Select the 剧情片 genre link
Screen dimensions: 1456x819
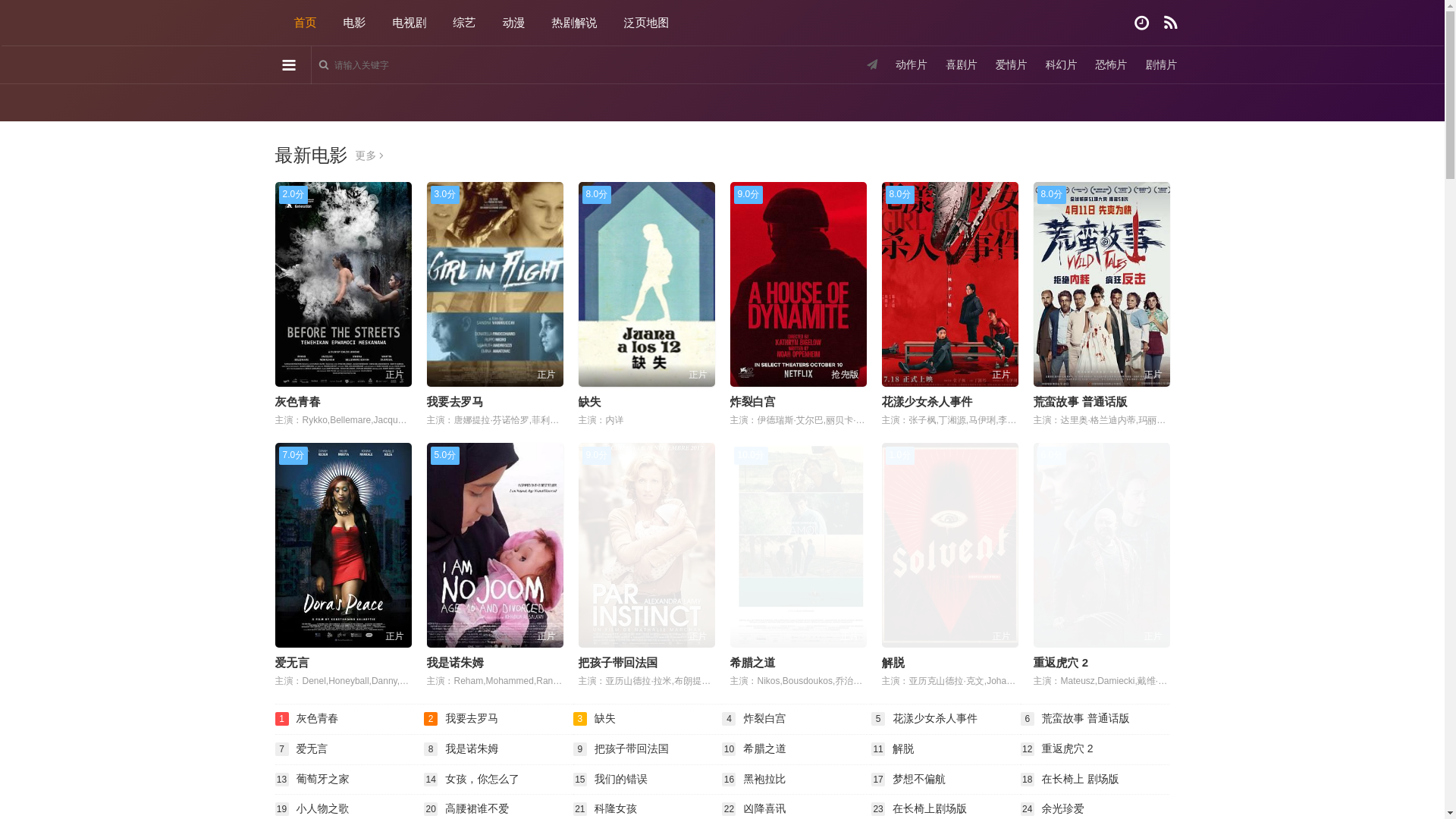(x=1161, y=65)
